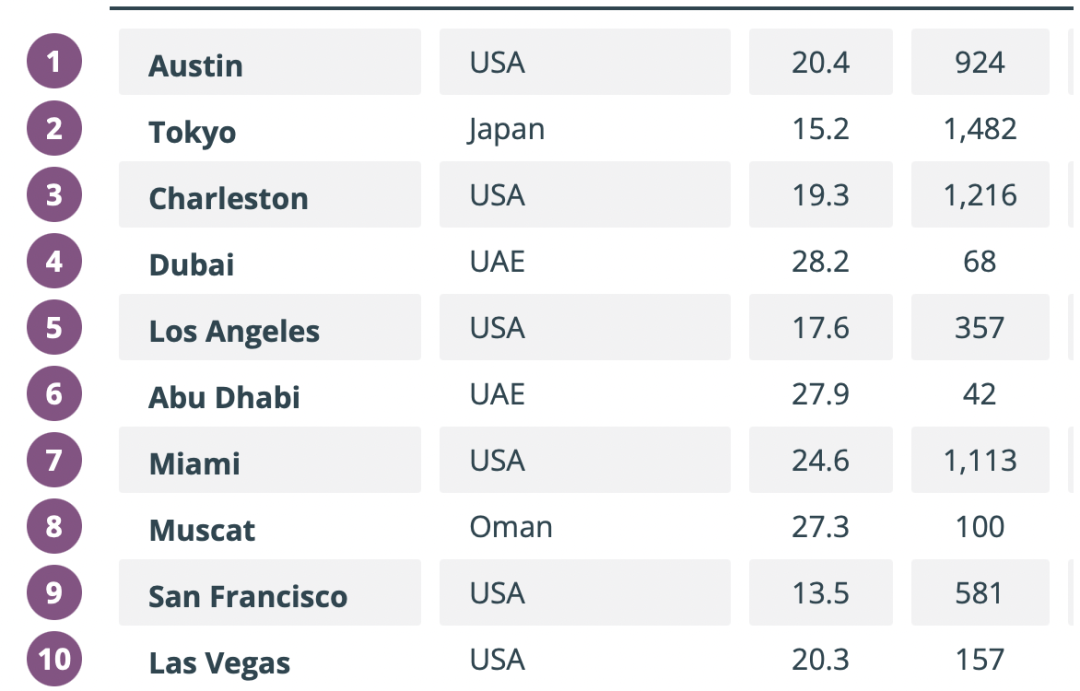Click the rank 2 purple badge
Viewport: 1080px width, 691px height.
54,128
